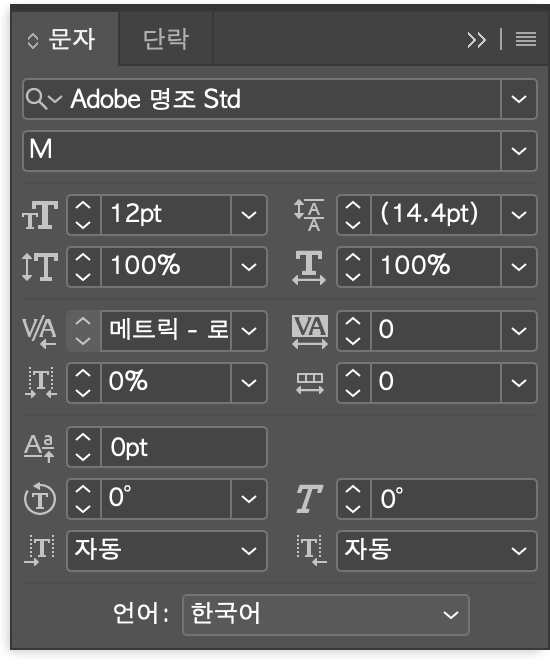Open the left 자동 spacing dropdown

tap(167, 551)
